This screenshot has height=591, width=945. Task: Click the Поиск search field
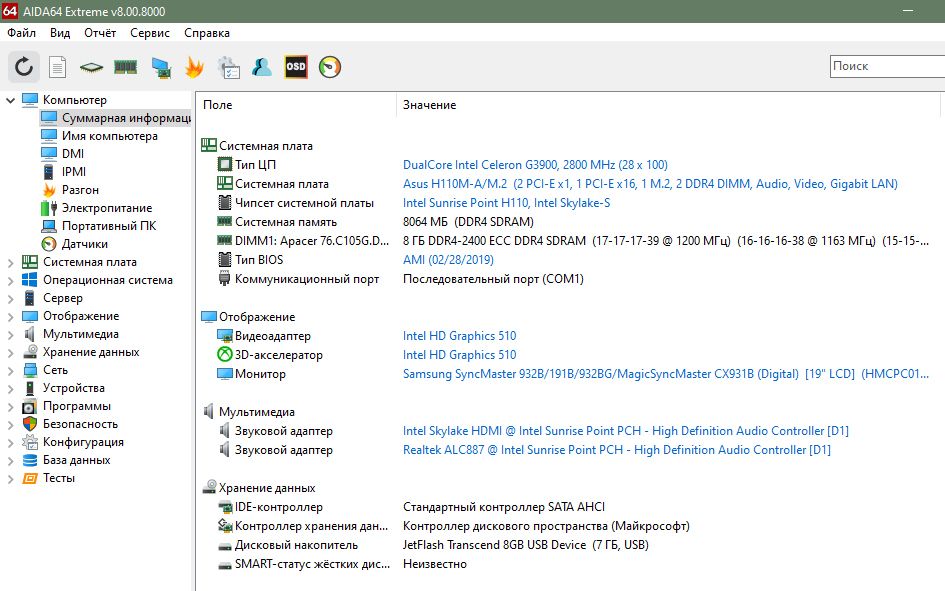[887, 66]
